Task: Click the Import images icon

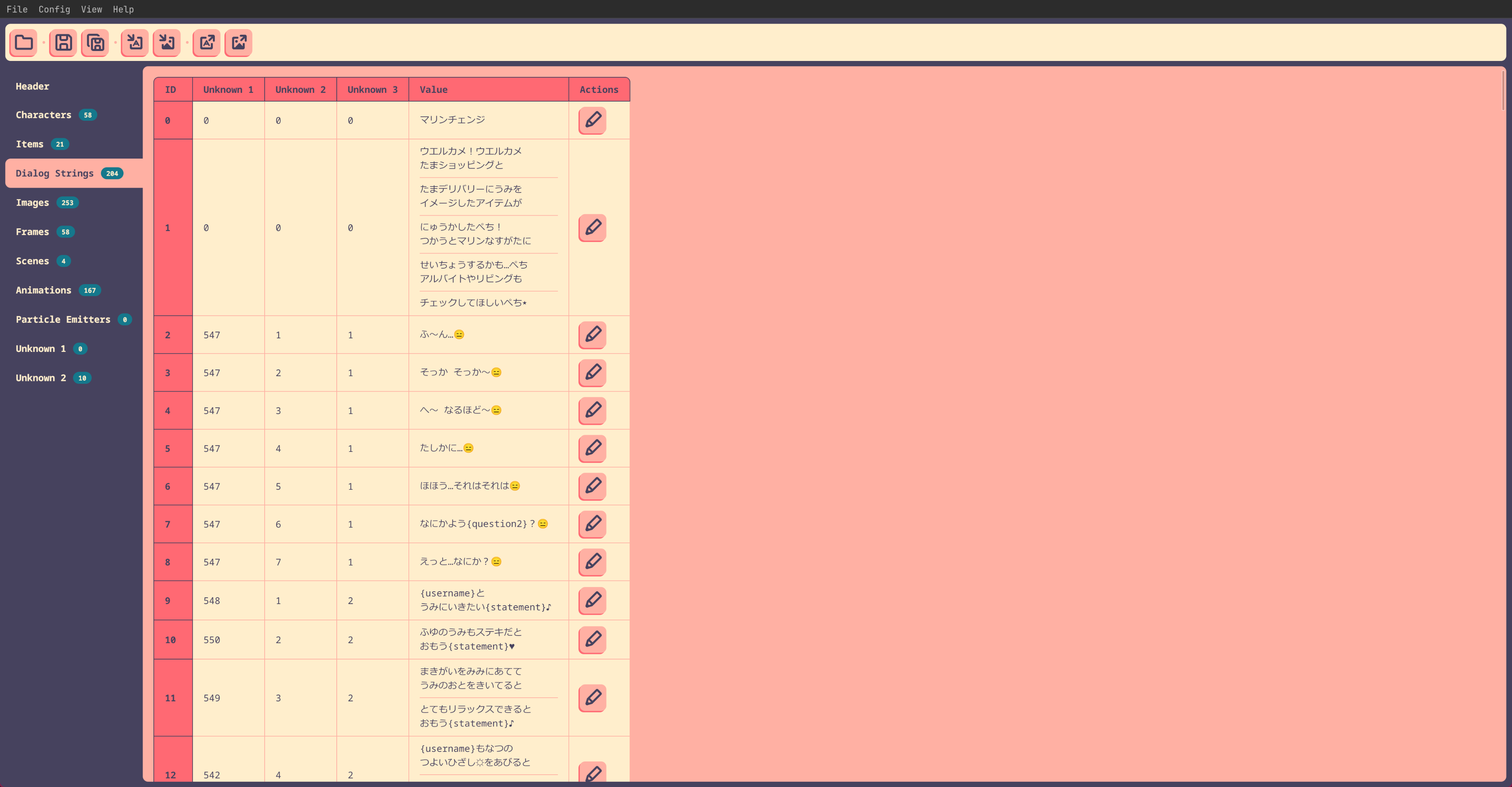Action: coord(167,42)
